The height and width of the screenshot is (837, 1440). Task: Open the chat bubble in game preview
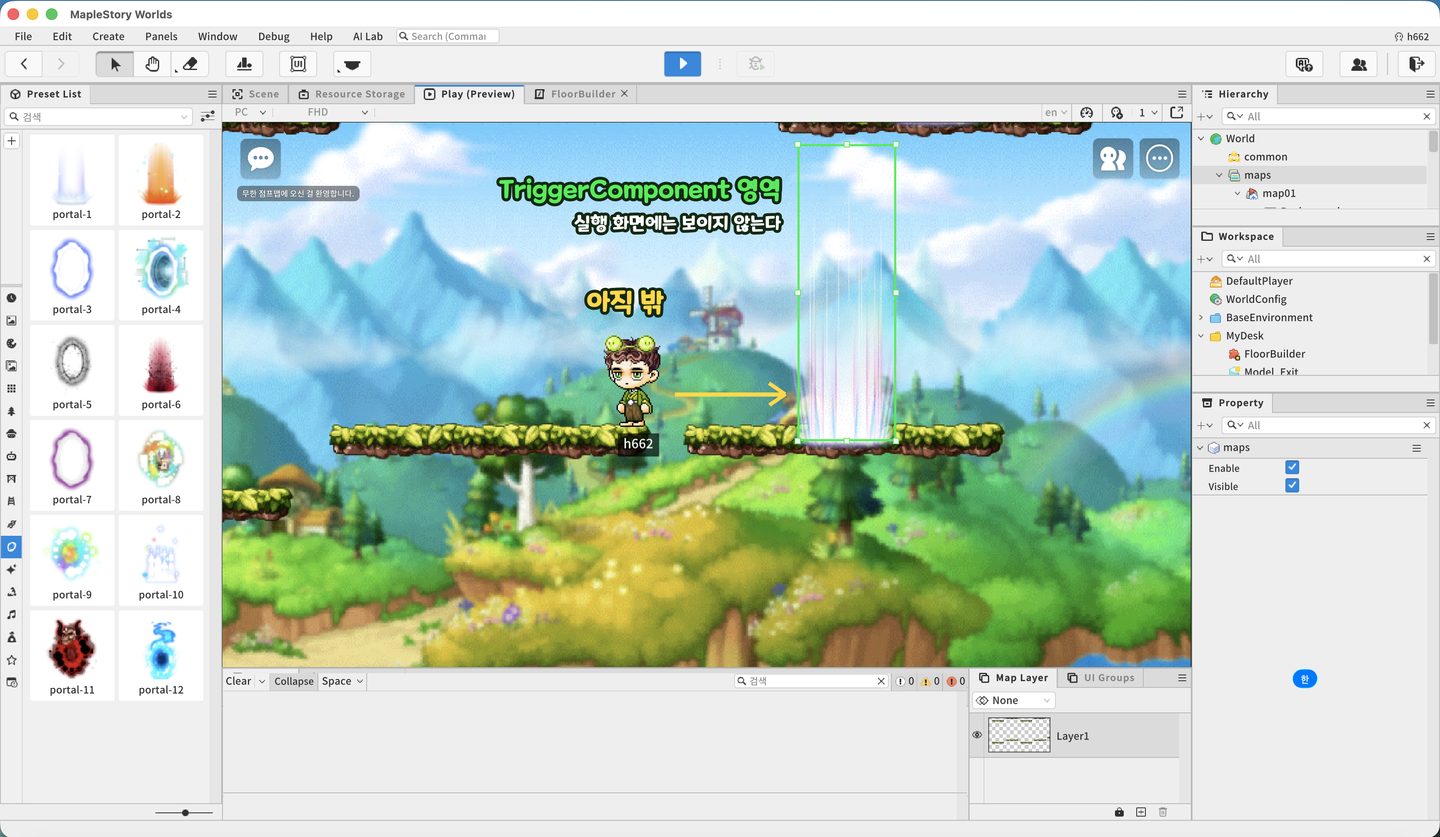[260, 158]
